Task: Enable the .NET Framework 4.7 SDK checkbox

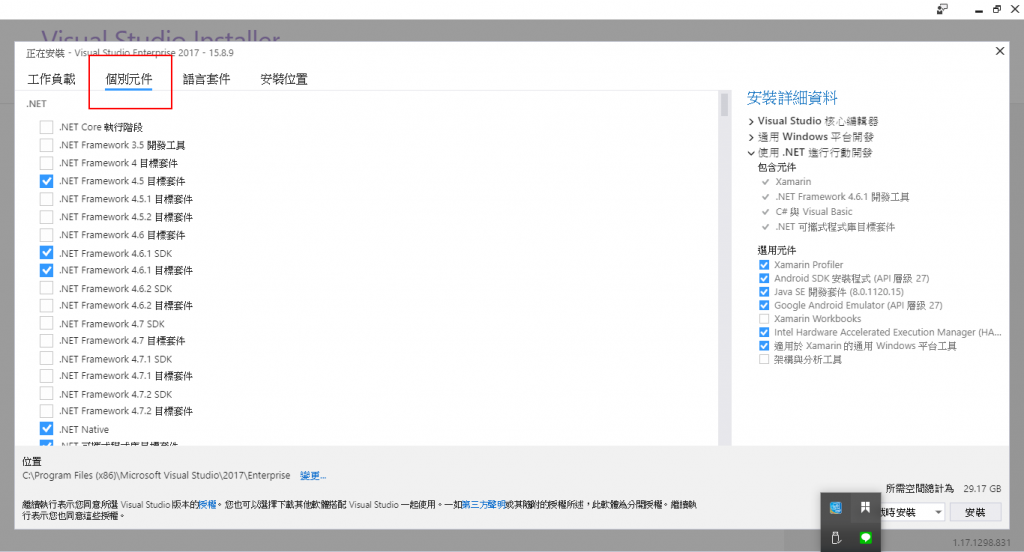Action: (x=46, y=323)
